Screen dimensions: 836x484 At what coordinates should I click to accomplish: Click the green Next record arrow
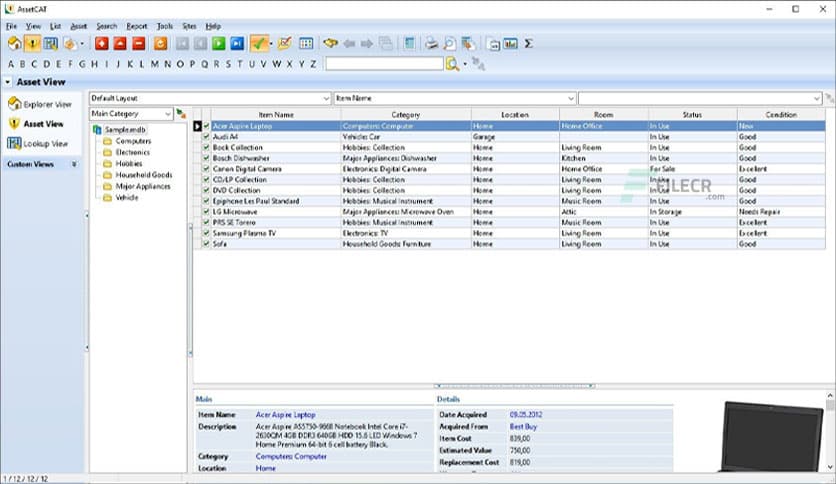pos(218,44)
